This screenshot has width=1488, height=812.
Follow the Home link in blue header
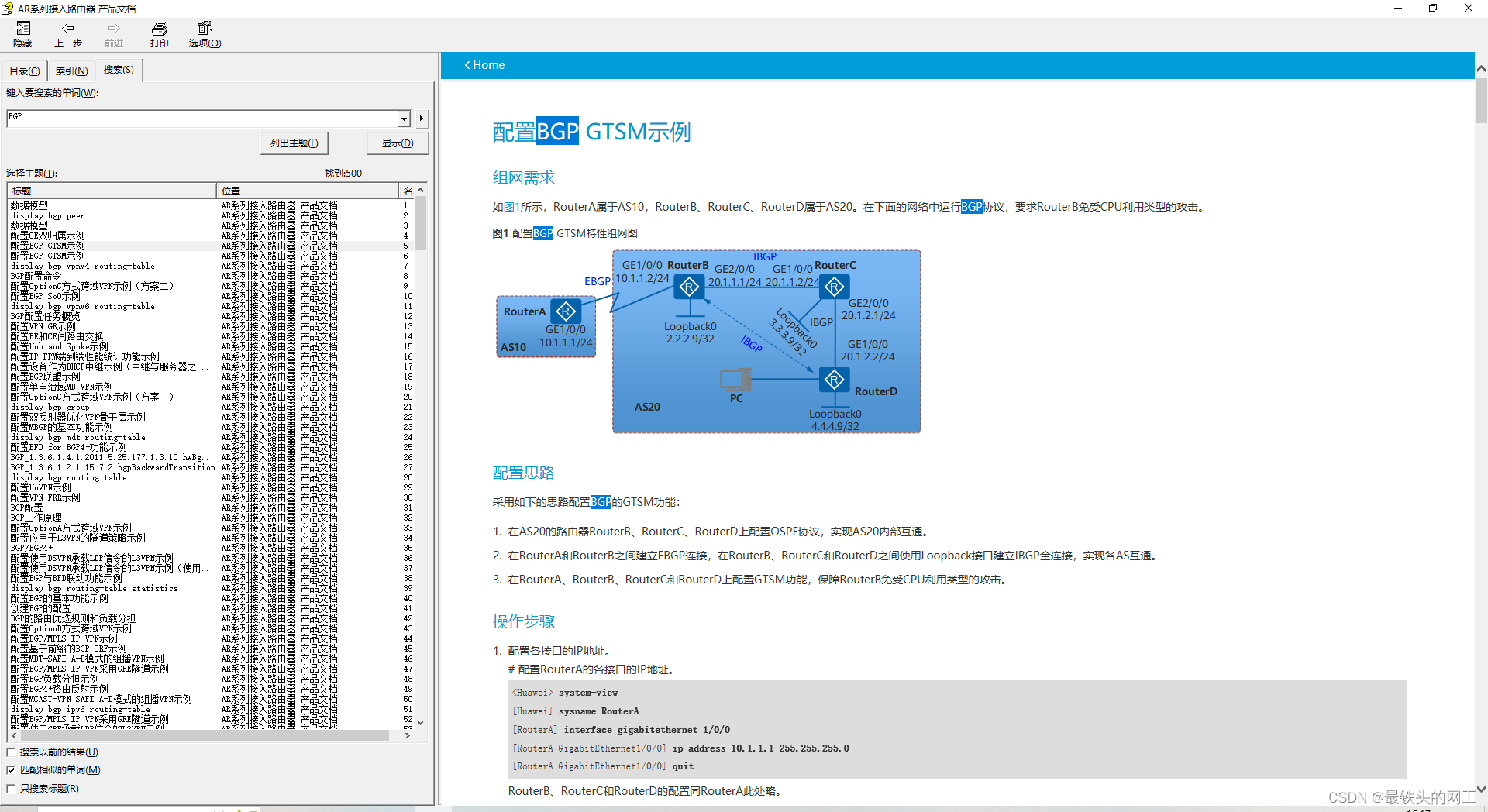(x=484, y=65)
